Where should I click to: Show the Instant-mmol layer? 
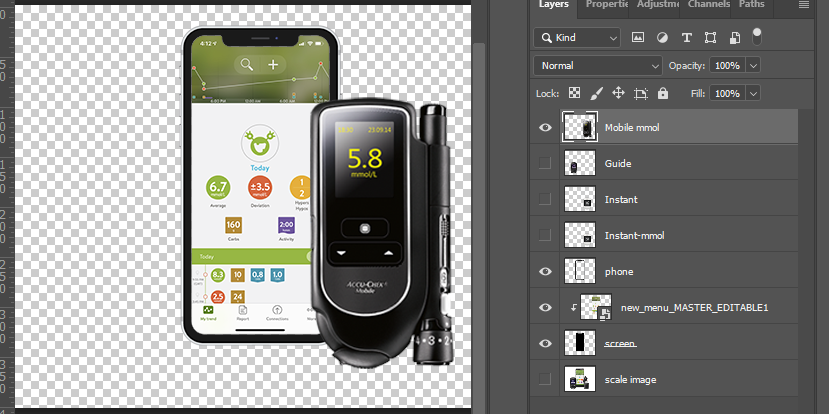click(545, 235)
